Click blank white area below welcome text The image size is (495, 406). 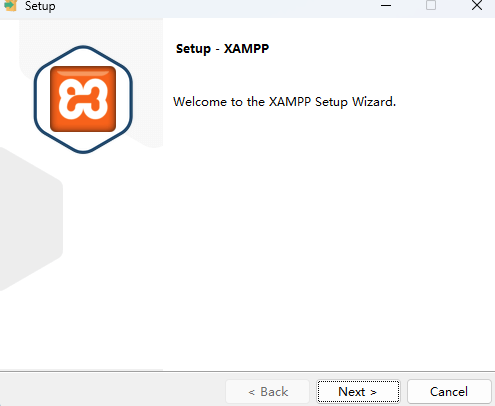[327, 233]
